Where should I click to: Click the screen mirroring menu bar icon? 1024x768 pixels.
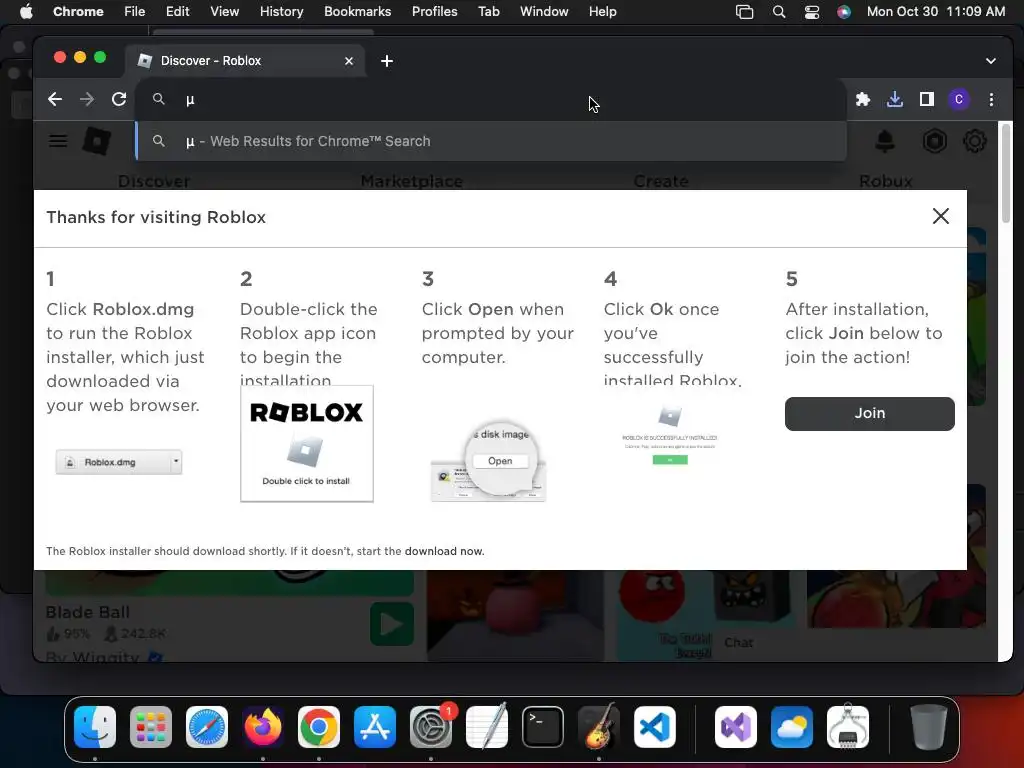(744, 12)
